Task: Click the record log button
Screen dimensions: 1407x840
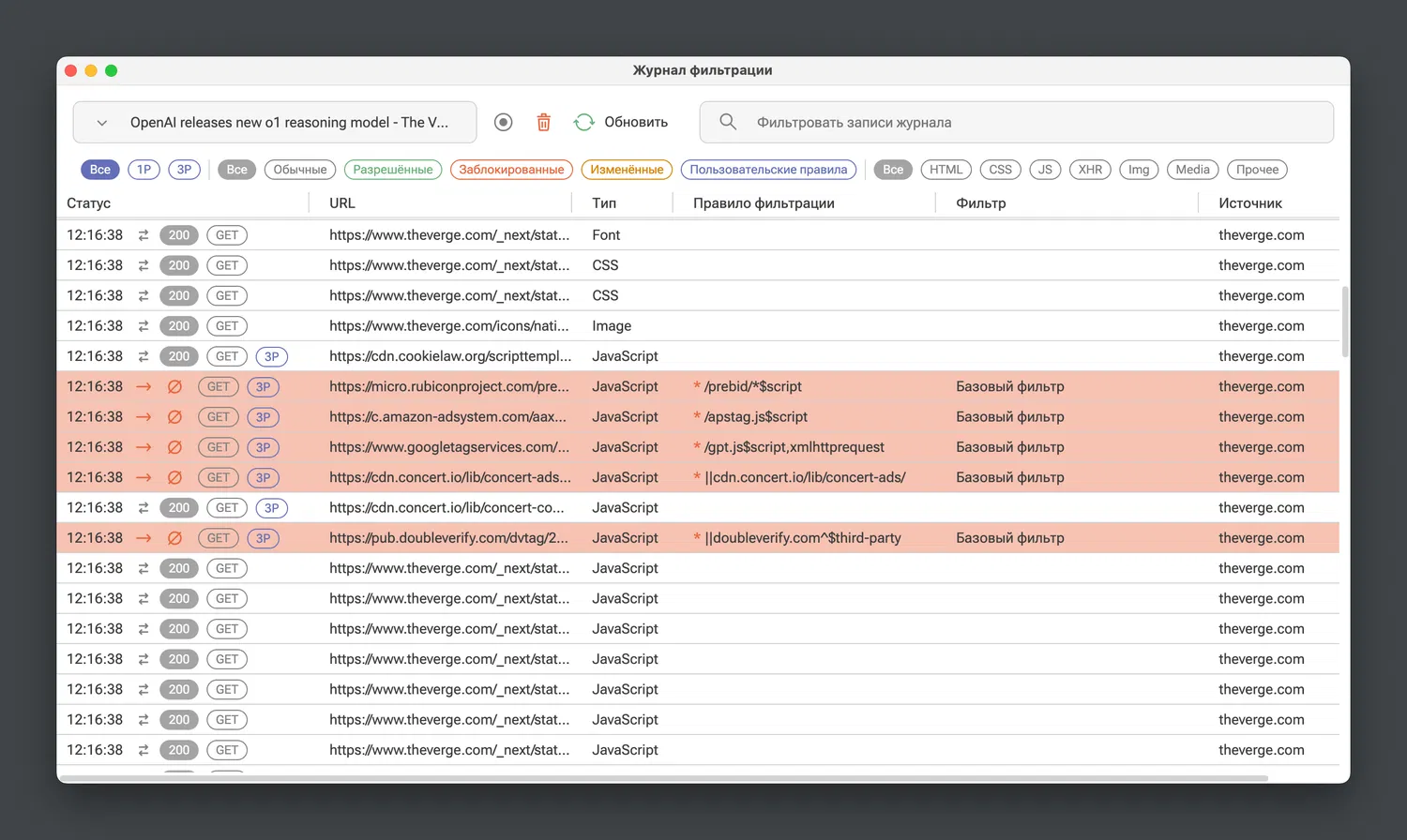Action: [x=504, y=123]
